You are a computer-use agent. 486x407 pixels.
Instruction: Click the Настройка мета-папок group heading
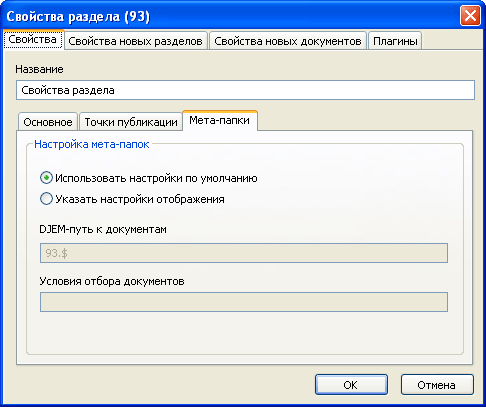pyautogui.click(x=92, y=144)
